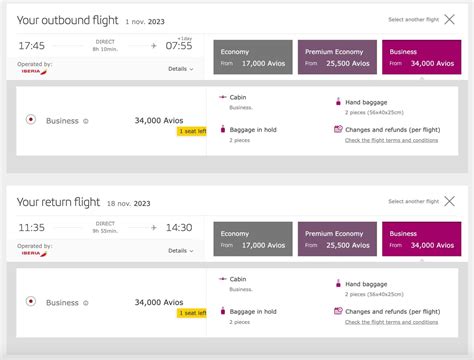
Task: Click Select another flight for return
Action: (414, 201)
